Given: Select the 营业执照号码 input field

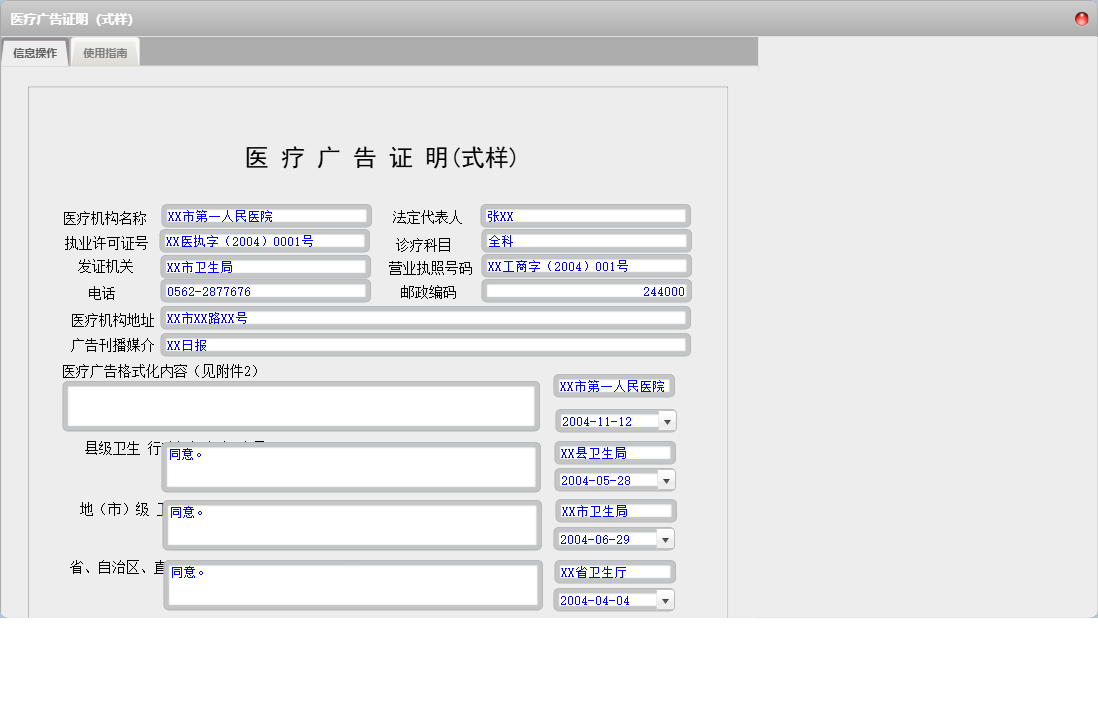Looking at the screenshot, I should (586, 266).
